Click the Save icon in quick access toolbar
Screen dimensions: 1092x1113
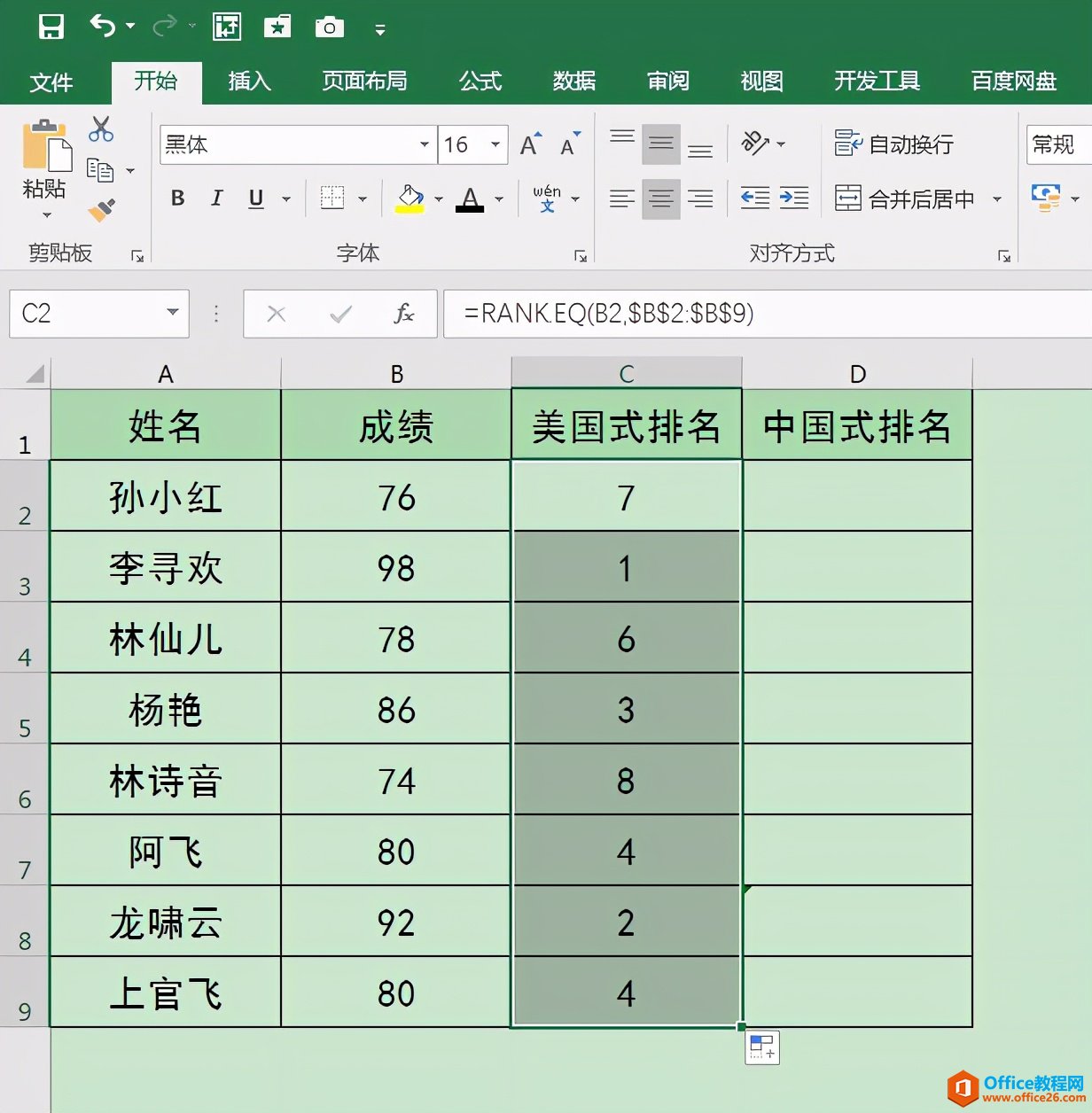click(51, 27)
